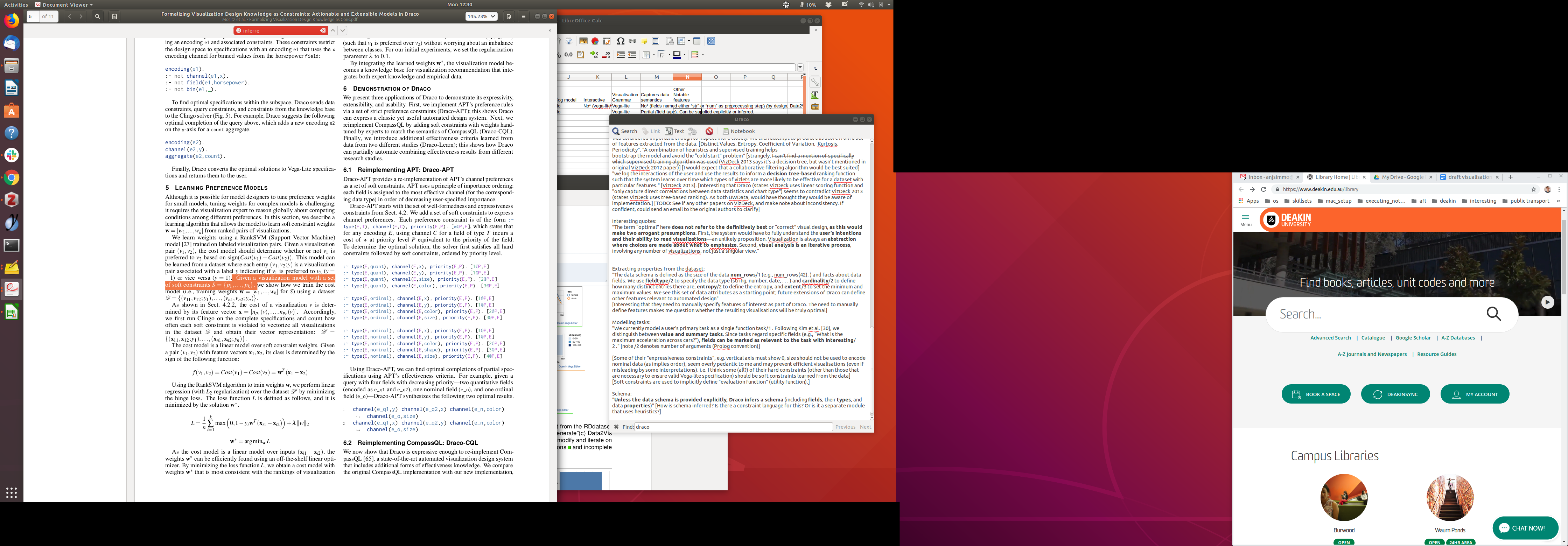Click the AutoFilter funnel icon
The width and height of the screenshot is (1568, 546).
point(568,41)
